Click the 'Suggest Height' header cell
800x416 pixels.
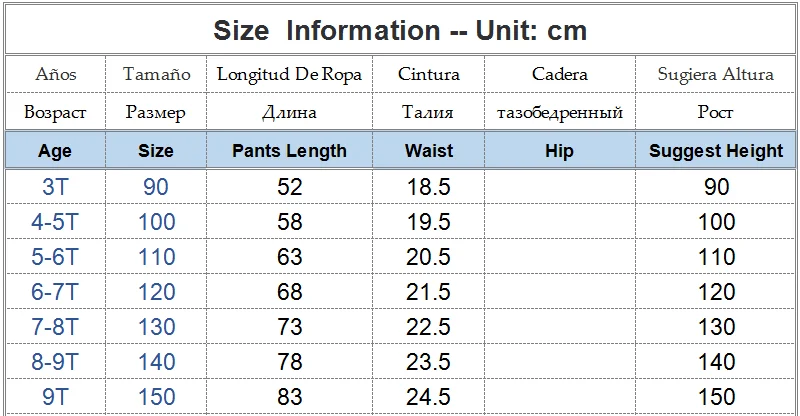(x=715, y=151)
